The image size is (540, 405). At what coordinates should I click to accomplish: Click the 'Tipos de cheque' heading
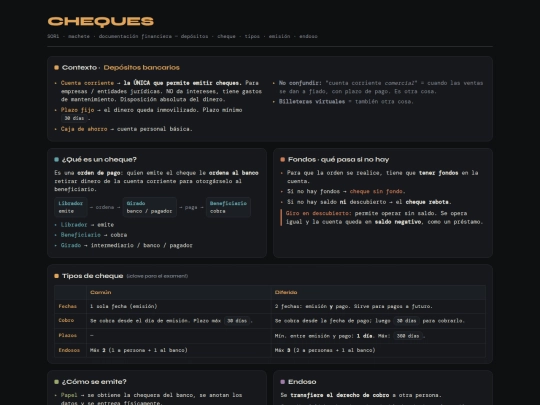pos(93,276)
